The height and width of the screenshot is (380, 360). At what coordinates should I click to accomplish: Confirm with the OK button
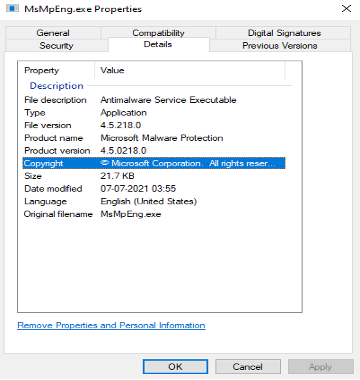tap(175, 367)
